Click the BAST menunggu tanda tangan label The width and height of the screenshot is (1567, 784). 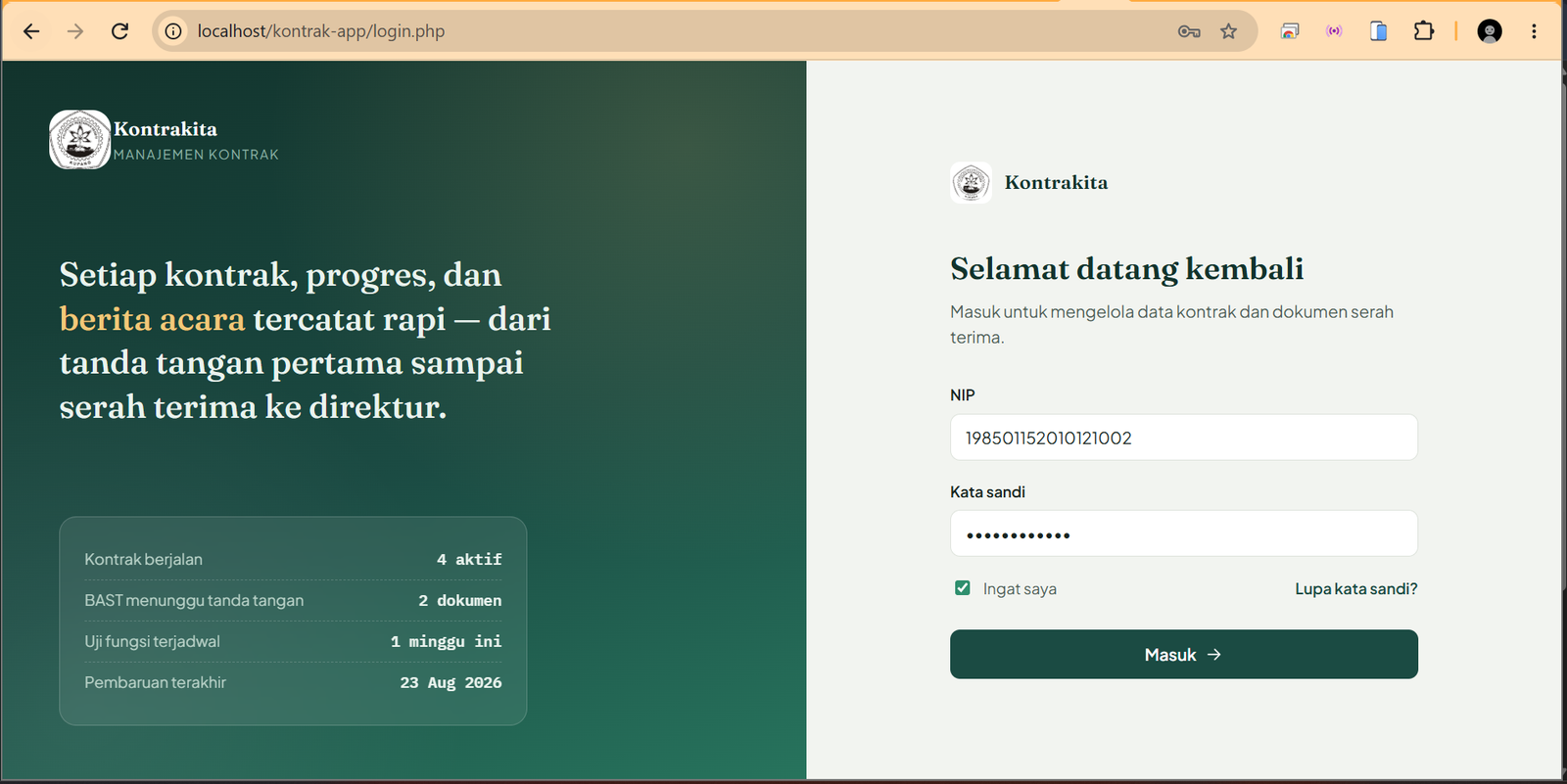tap(194, 601)
